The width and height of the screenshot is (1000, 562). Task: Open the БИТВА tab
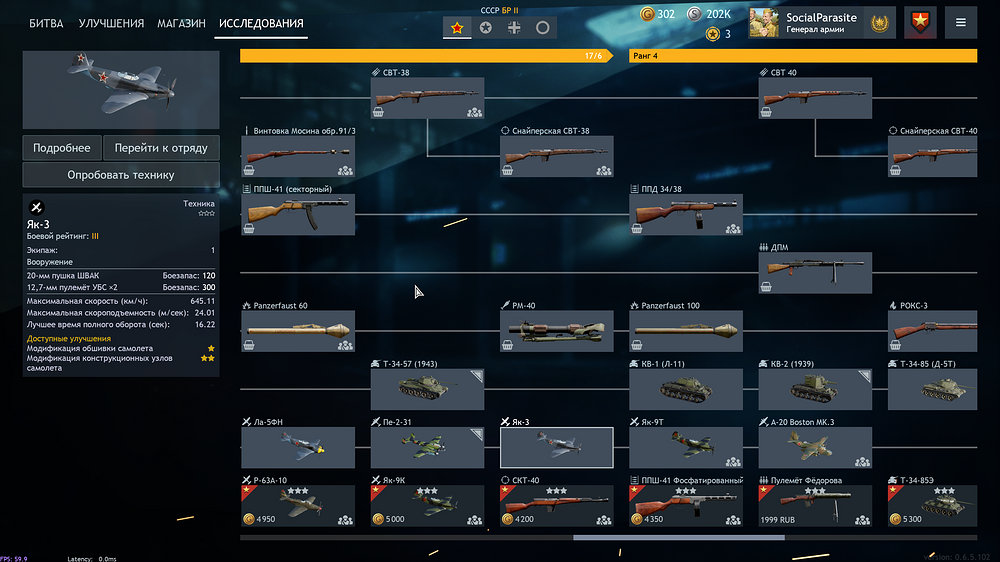click(46, 24)
